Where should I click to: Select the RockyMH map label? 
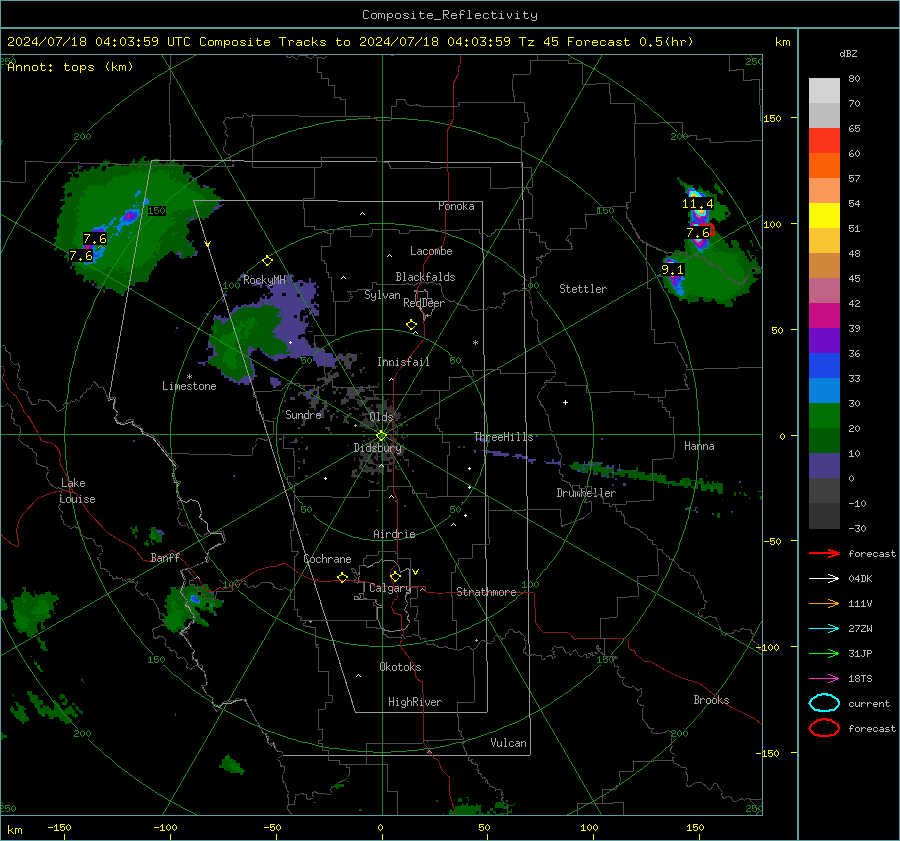(x=264, y=280)
